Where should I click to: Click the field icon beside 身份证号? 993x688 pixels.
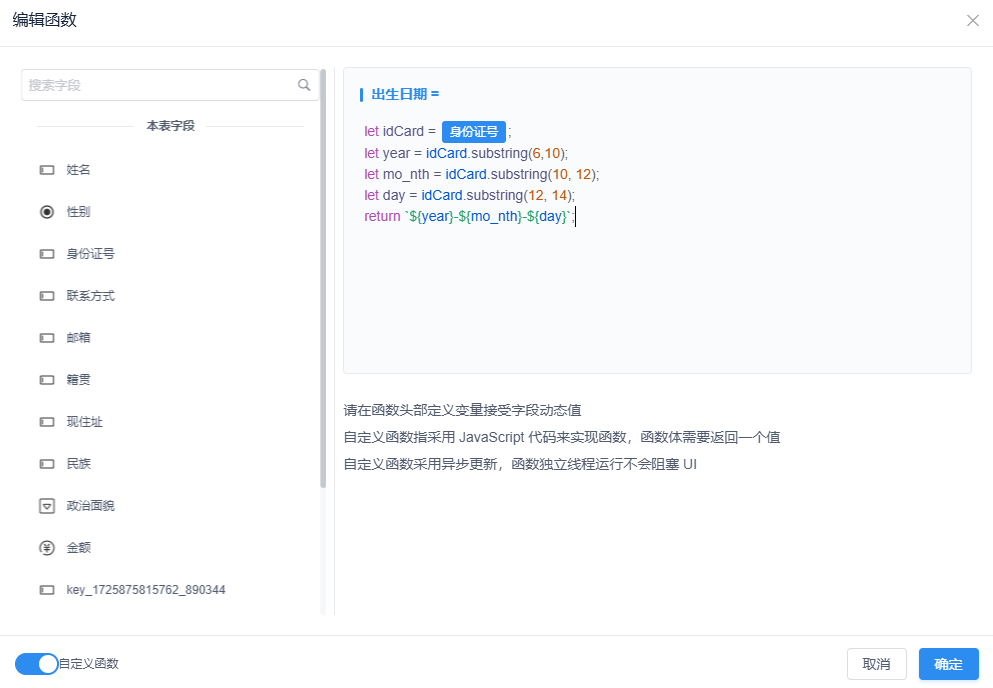(46, 254)
